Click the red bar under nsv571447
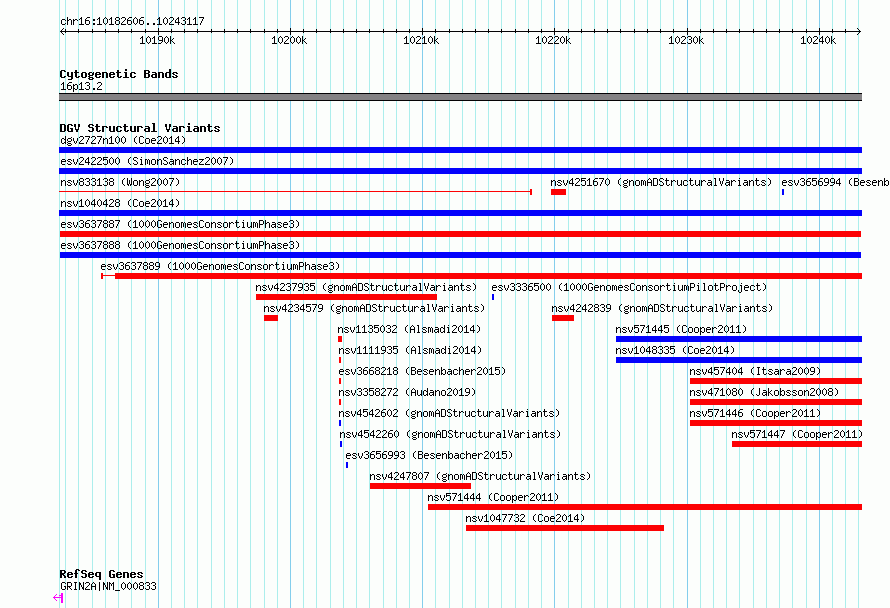This screenshot has height=608, width=890. pos(797,444)
